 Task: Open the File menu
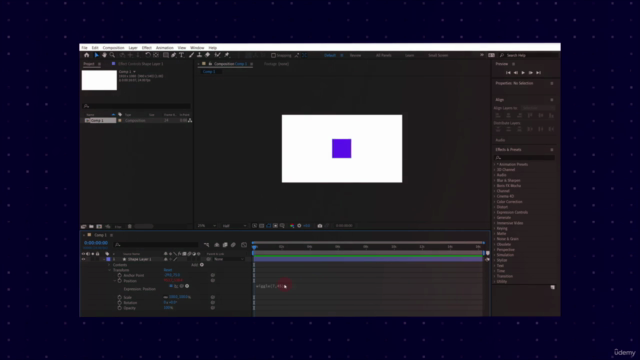pyautogui.click(x=84, y=48)
